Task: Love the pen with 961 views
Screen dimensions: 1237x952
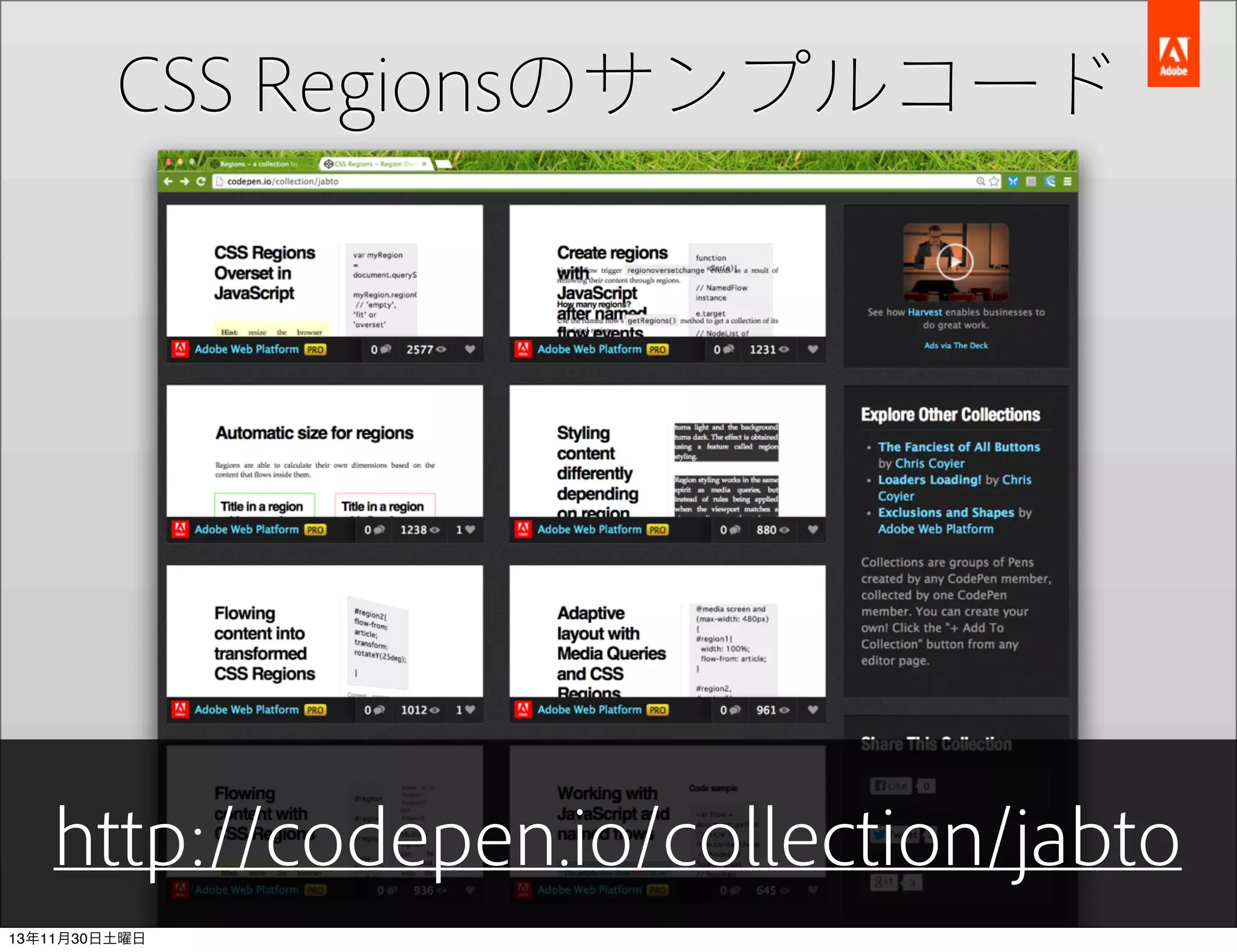Action: click(x=812, y=710)
